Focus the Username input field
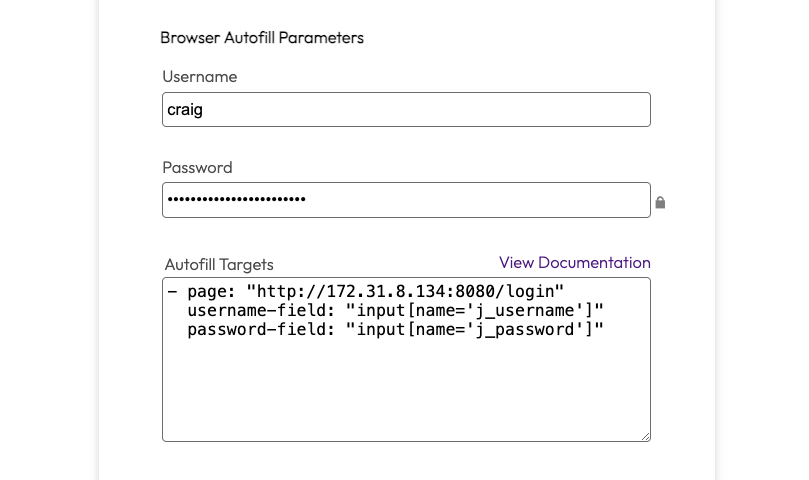The width and height of the screenshot is (809, 480). tap(406, 110)
